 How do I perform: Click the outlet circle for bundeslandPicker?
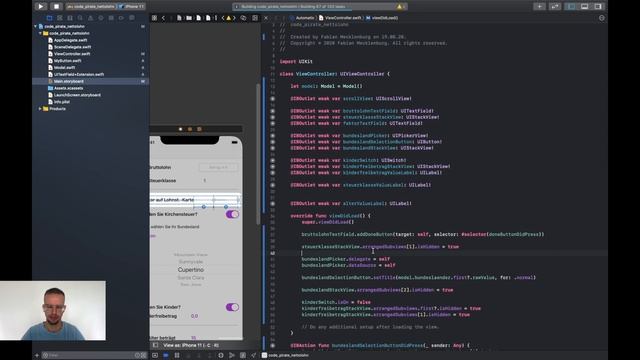click(273, 136)
